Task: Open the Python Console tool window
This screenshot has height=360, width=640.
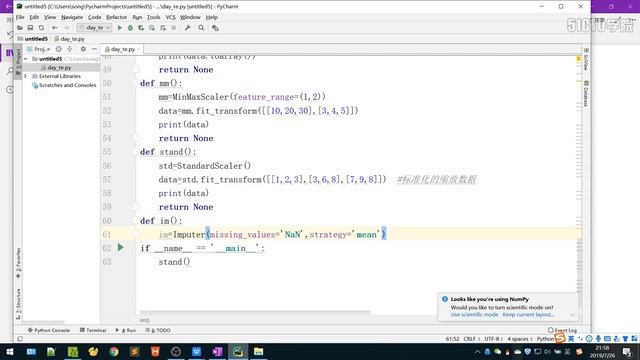Action: [x=49, y=330]
